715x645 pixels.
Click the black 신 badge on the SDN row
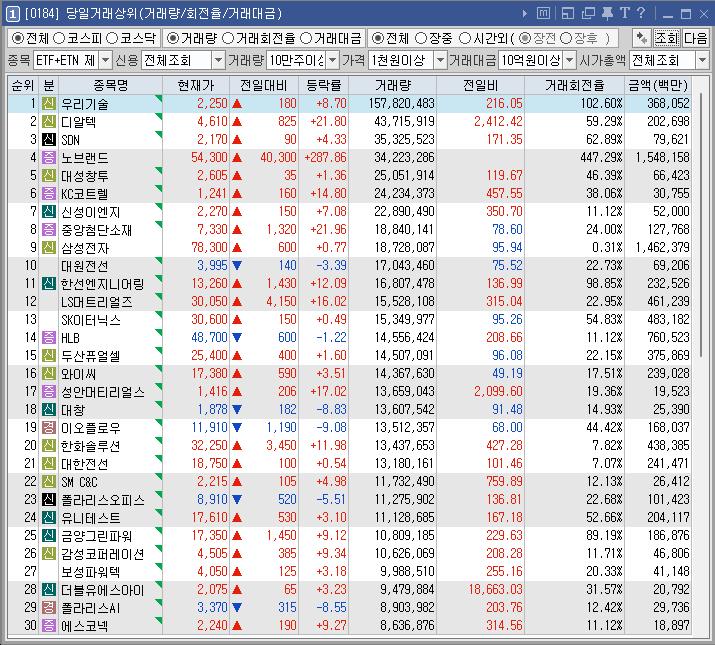tap(49, 140)
